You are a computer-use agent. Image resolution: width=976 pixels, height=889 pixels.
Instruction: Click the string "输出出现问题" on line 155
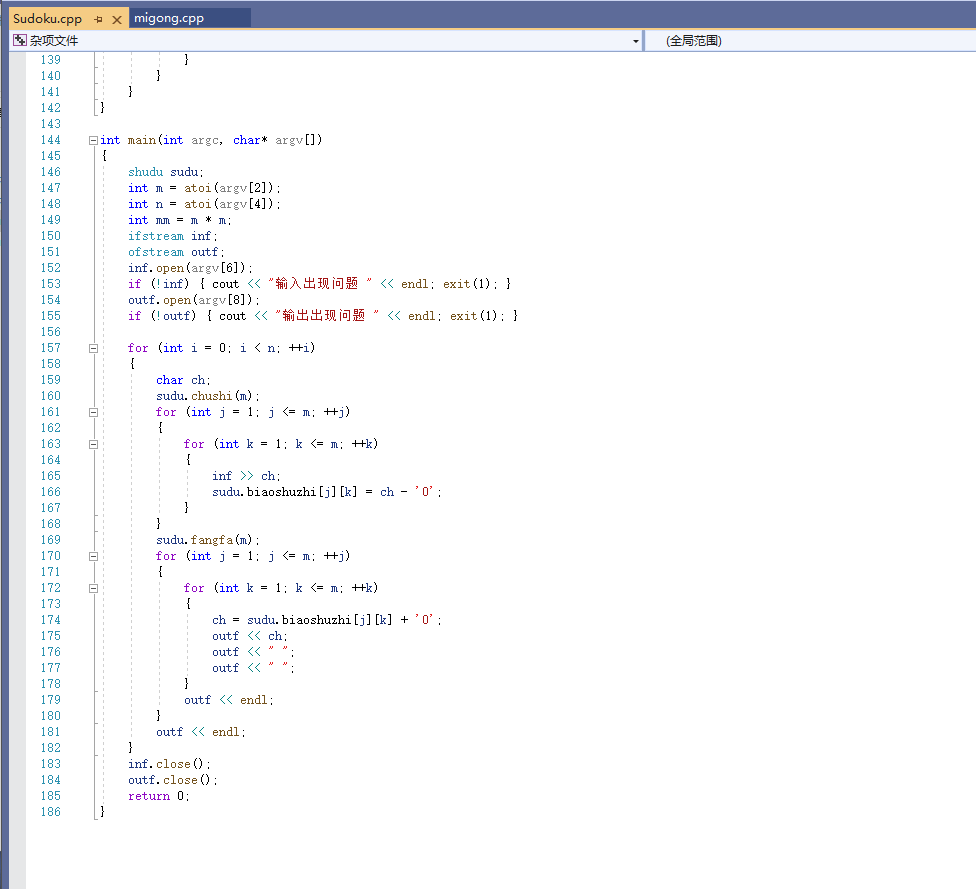coord(327,316)
